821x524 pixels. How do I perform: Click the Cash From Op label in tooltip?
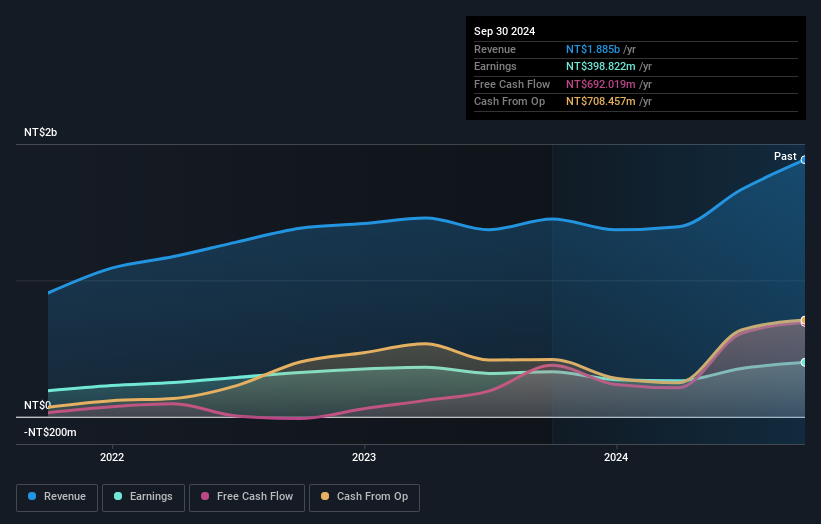[509, 102]
